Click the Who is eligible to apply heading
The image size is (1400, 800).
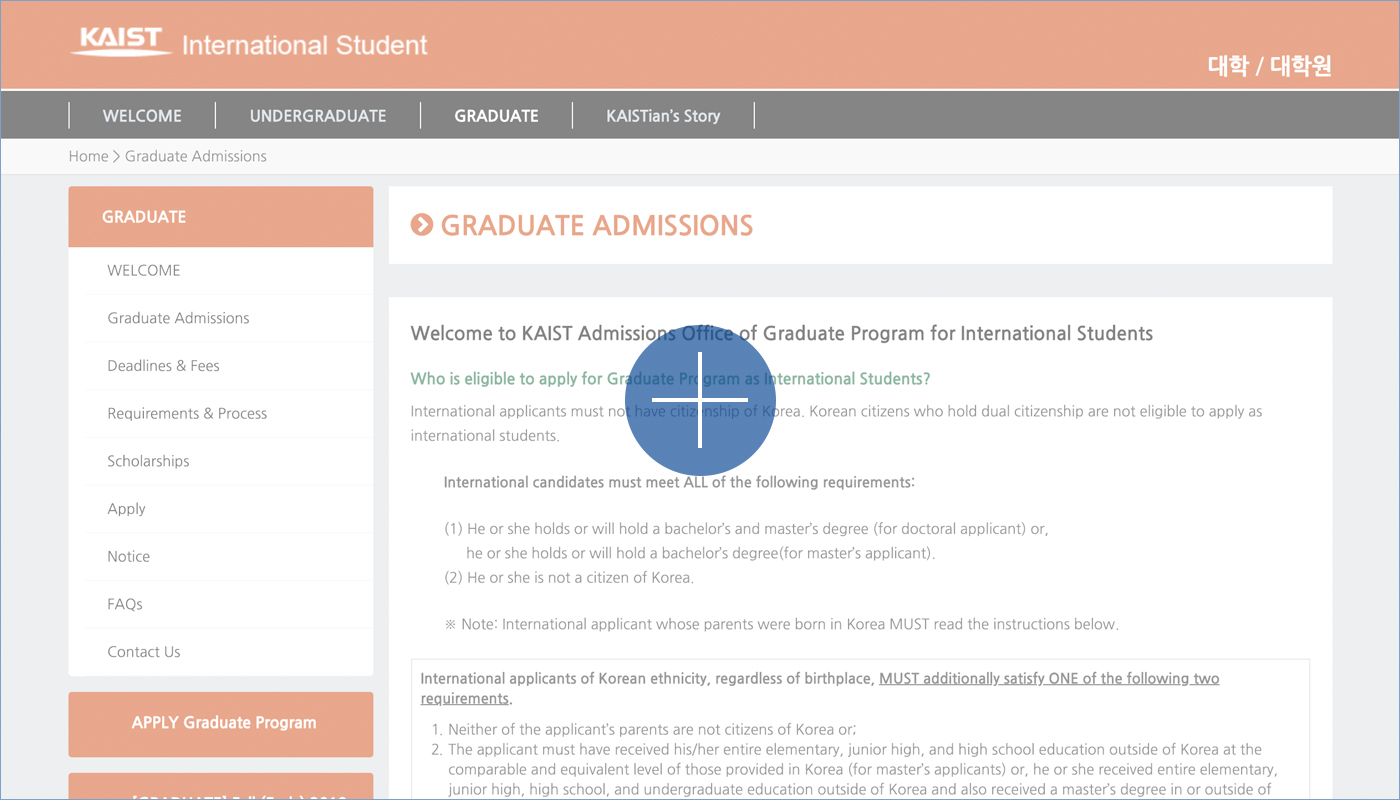(x=670, y=379)
